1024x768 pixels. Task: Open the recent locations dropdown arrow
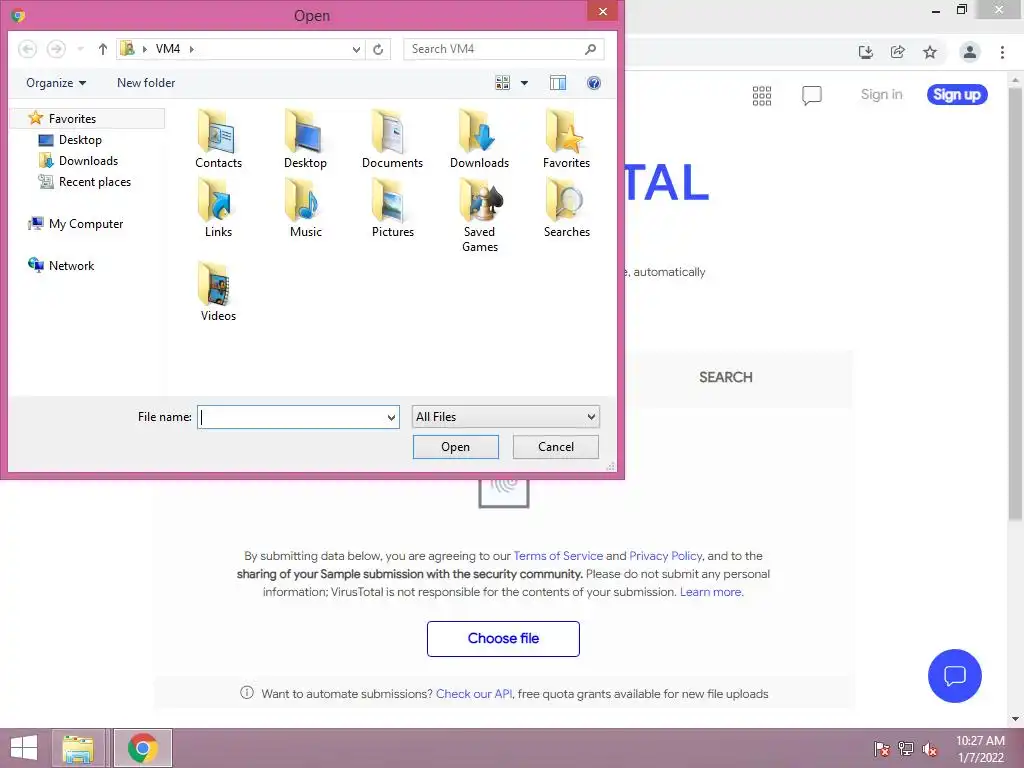point(80,49)
